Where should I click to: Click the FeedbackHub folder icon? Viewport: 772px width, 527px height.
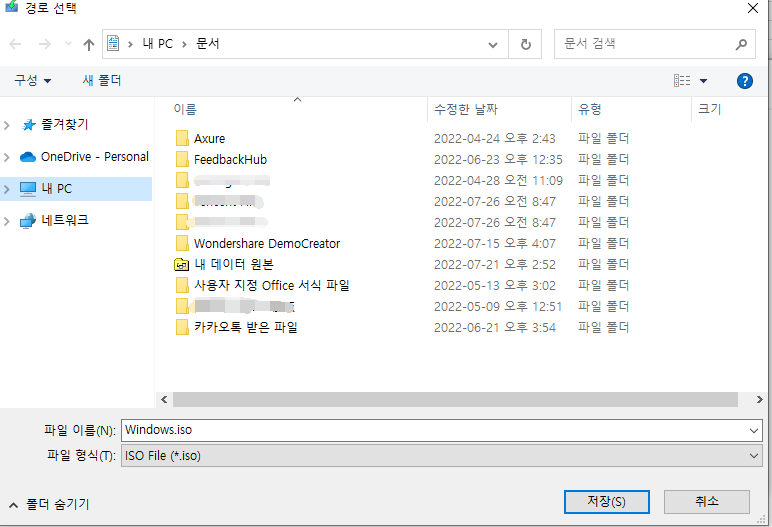[x=182, y=160]
